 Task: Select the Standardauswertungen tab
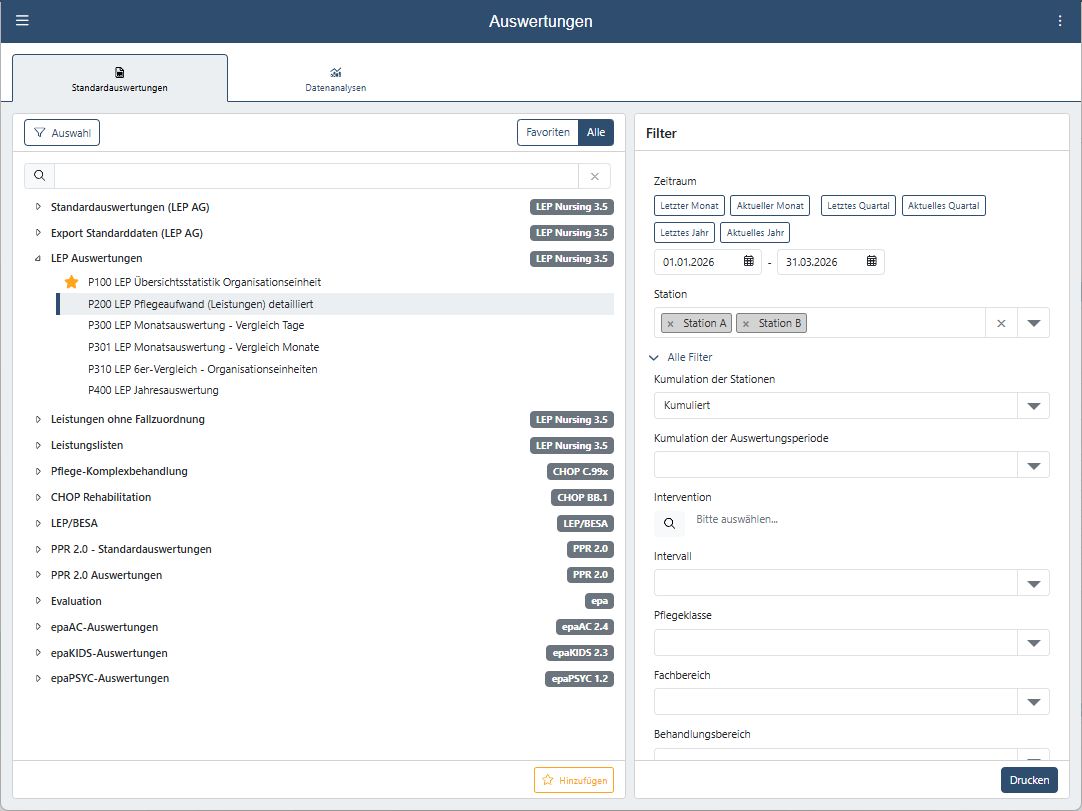[120, 79]
